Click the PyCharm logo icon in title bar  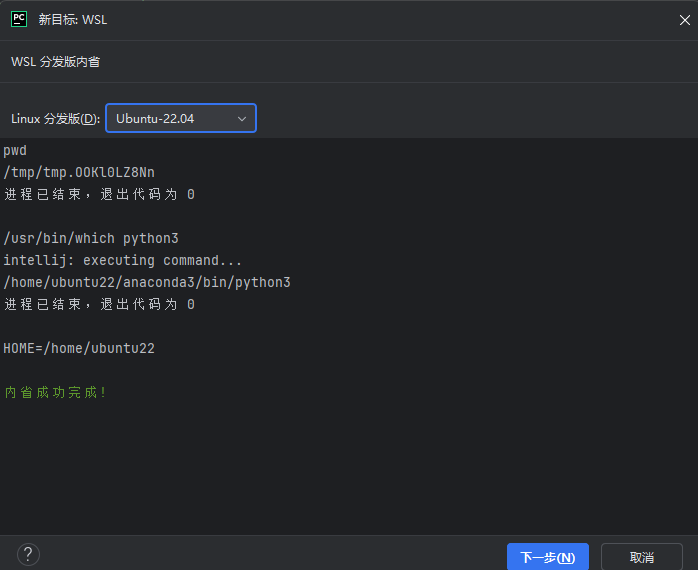tap(19, 19)
